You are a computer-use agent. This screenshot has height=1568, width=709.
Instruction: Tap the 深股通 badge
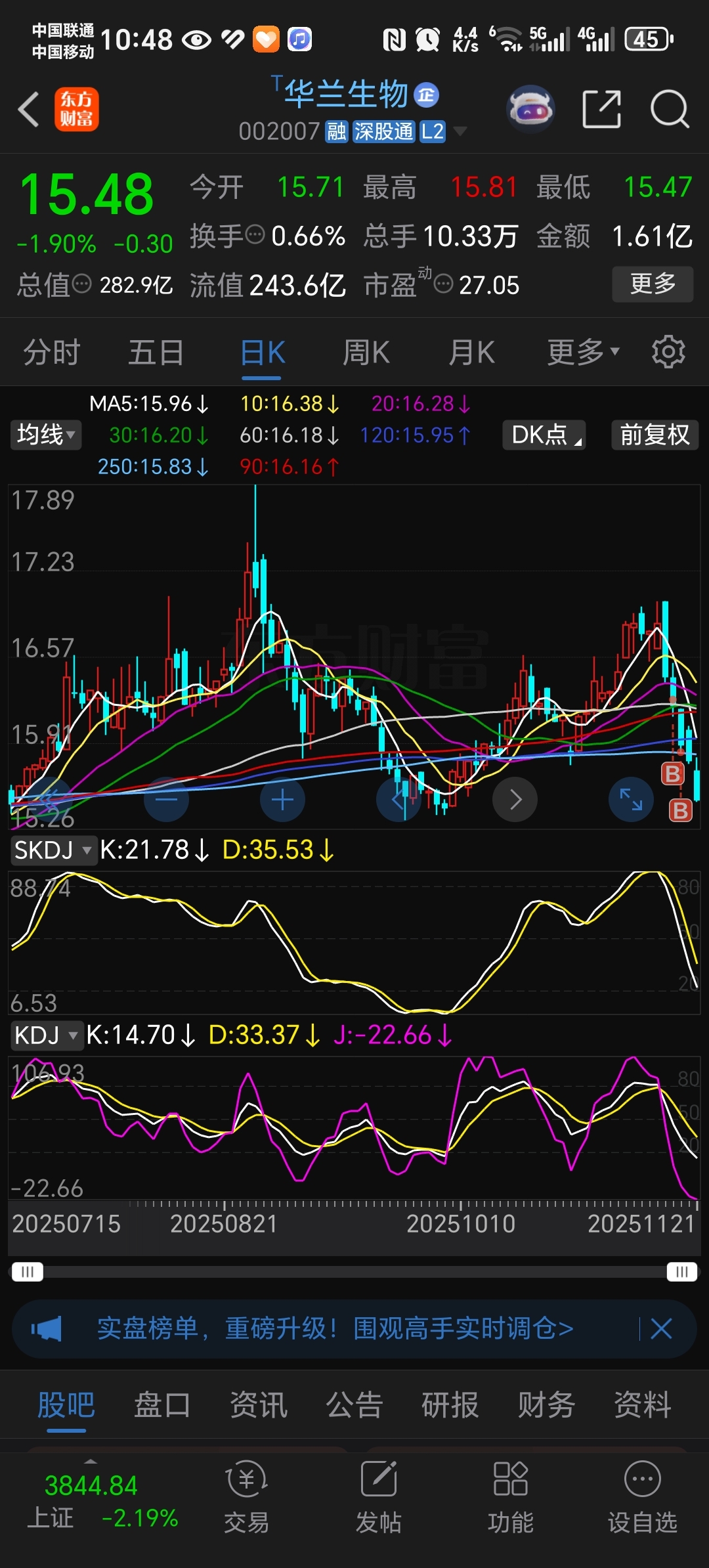point(383,132)
